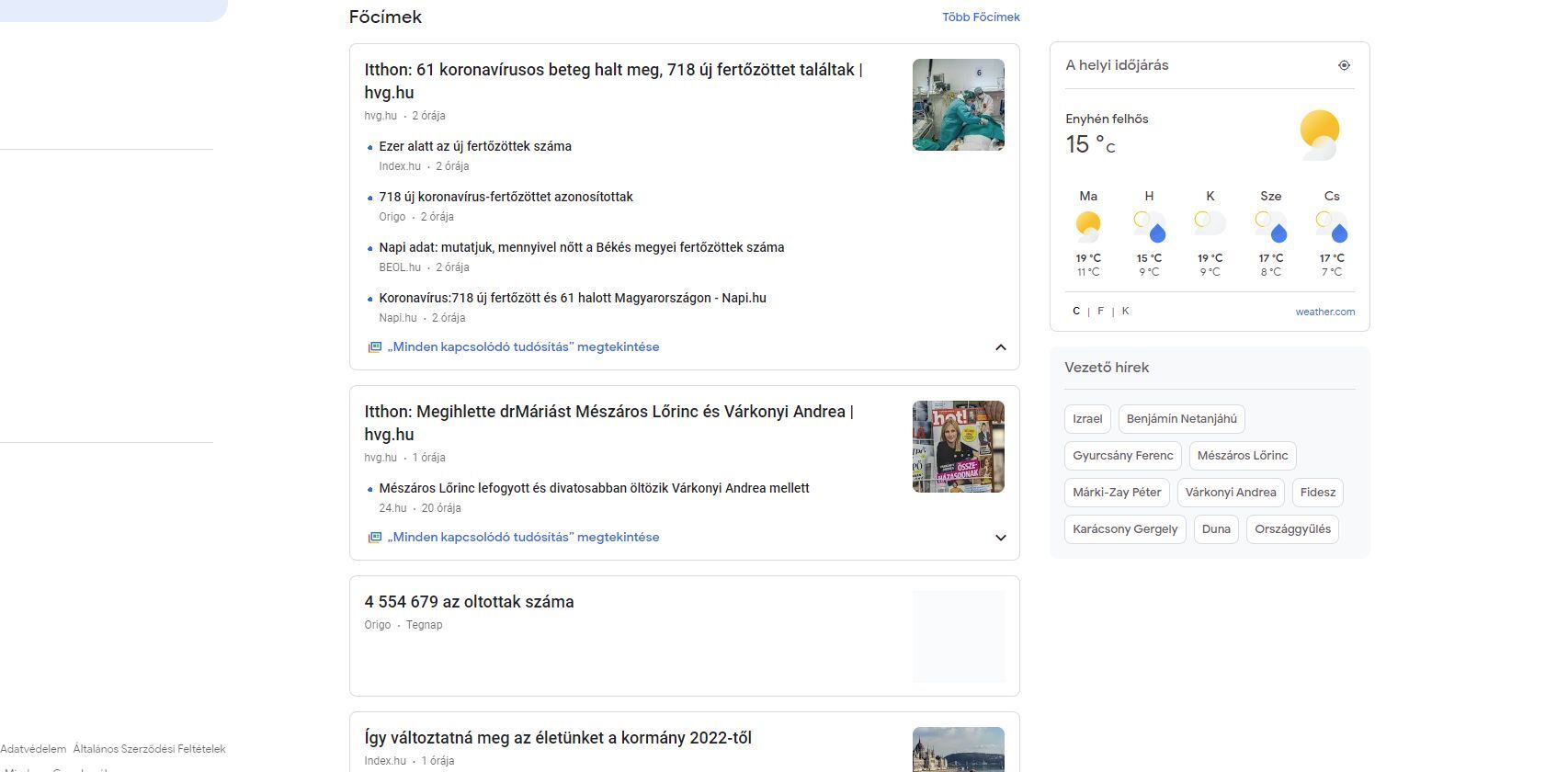This screenshot has height=772, width=1568.
Task: Click the 'Enyhén felhős' weather description
Action: (x=1107, y=119)
